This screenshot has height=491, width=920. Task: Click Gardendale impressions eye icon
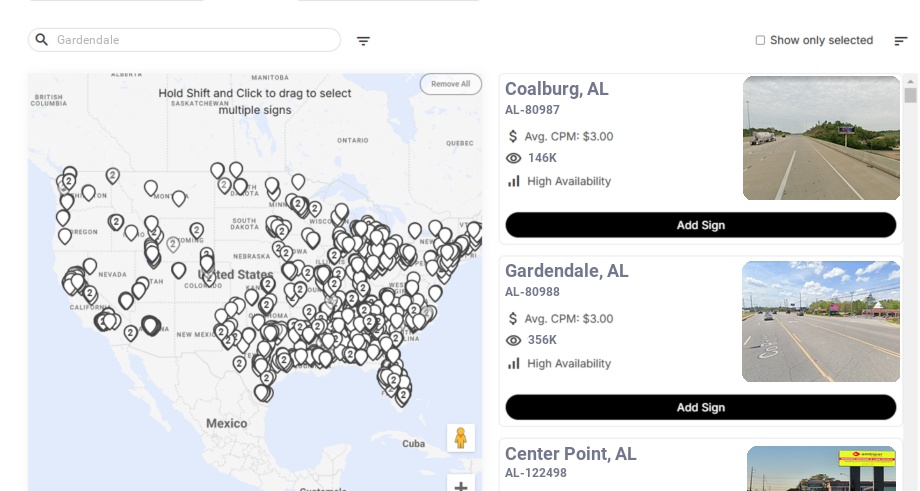pos(514,340)
